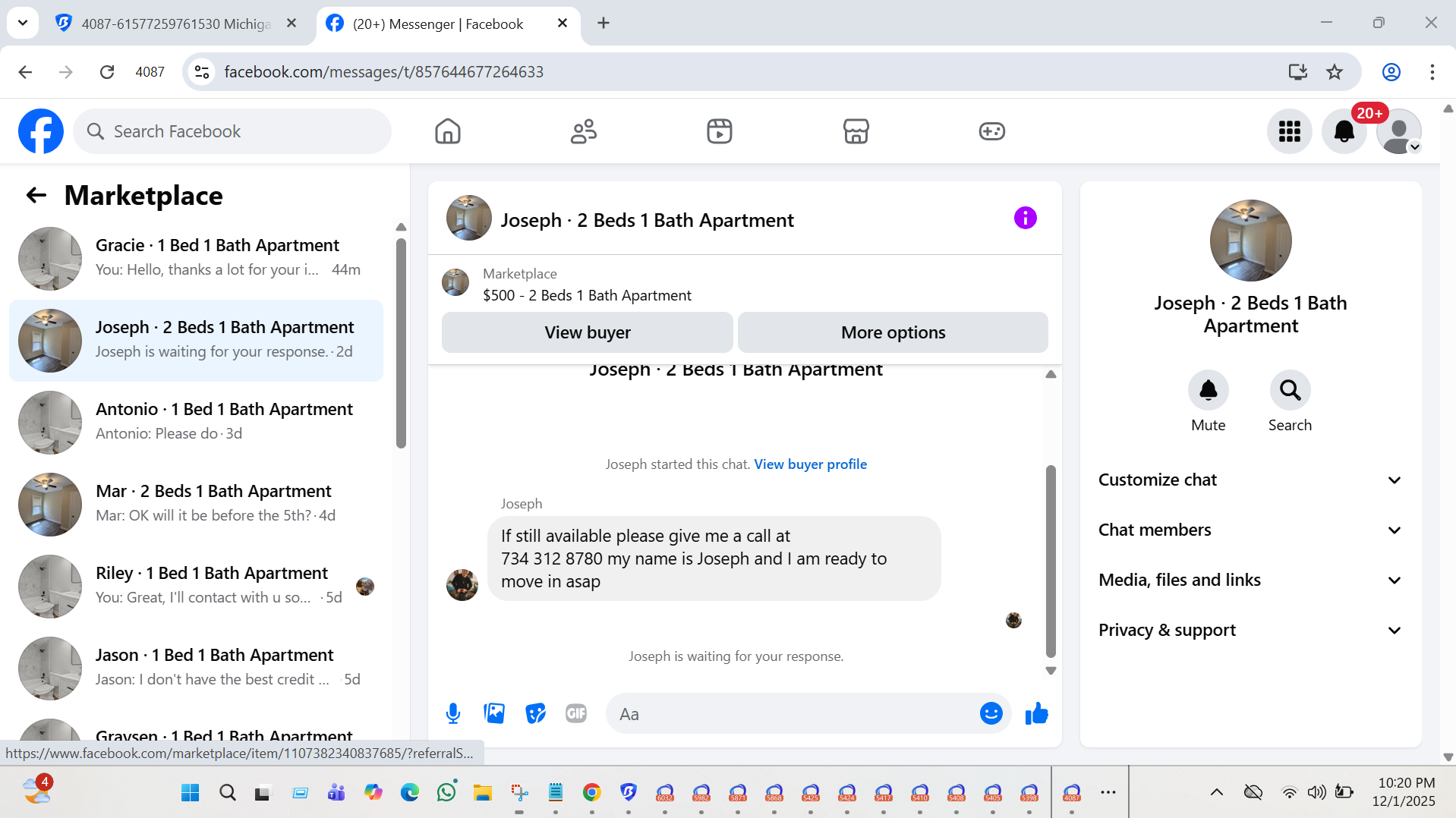Open the tab search dropdown arrow
The height and width of the screenshot is (818, 1456).
[x=23, y=23]
